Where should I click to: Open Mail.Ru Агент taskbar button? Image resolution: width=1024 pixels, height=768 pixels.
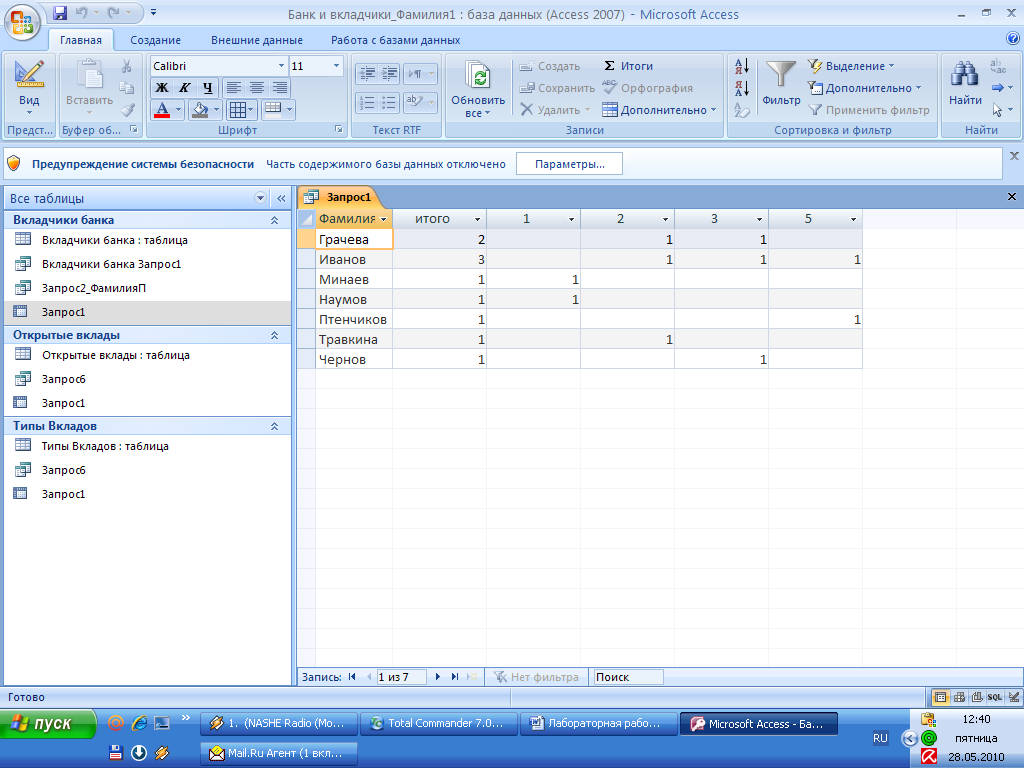(x=279, y=753)
